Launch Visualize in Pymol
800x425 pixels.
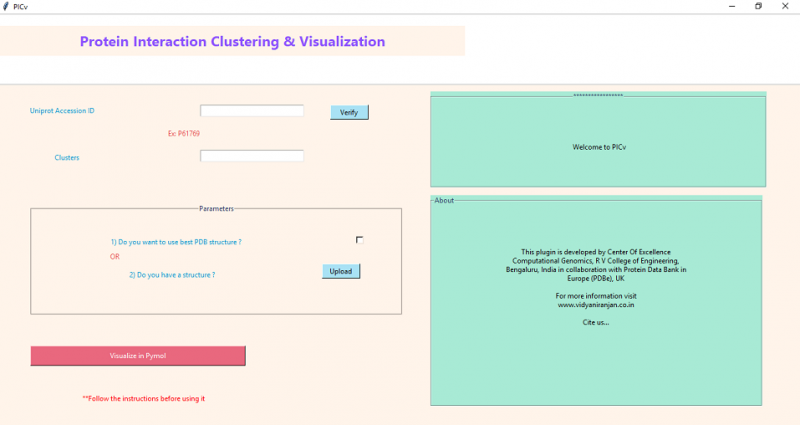(138, 356)
